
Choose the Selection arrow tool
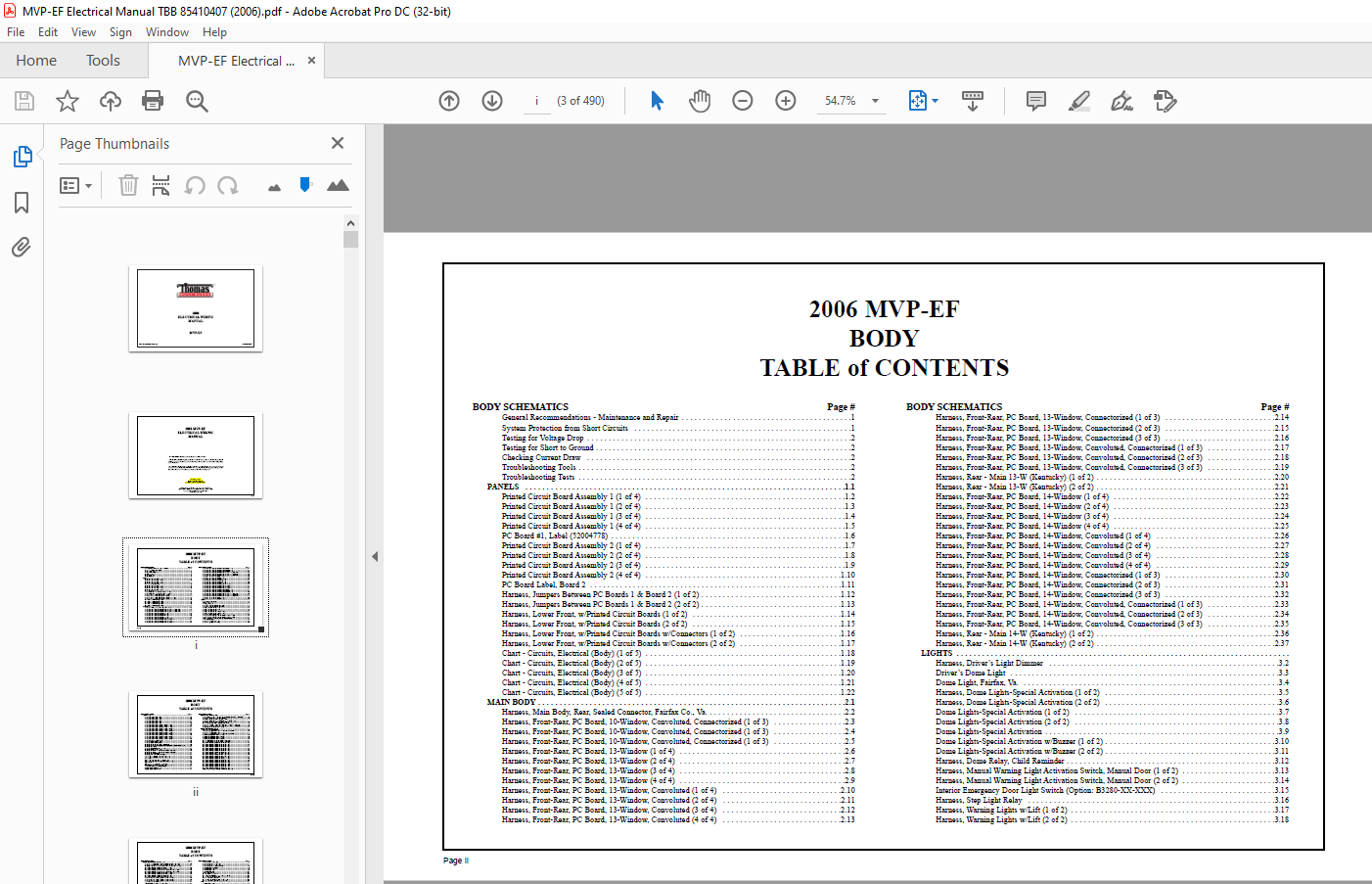657,101
